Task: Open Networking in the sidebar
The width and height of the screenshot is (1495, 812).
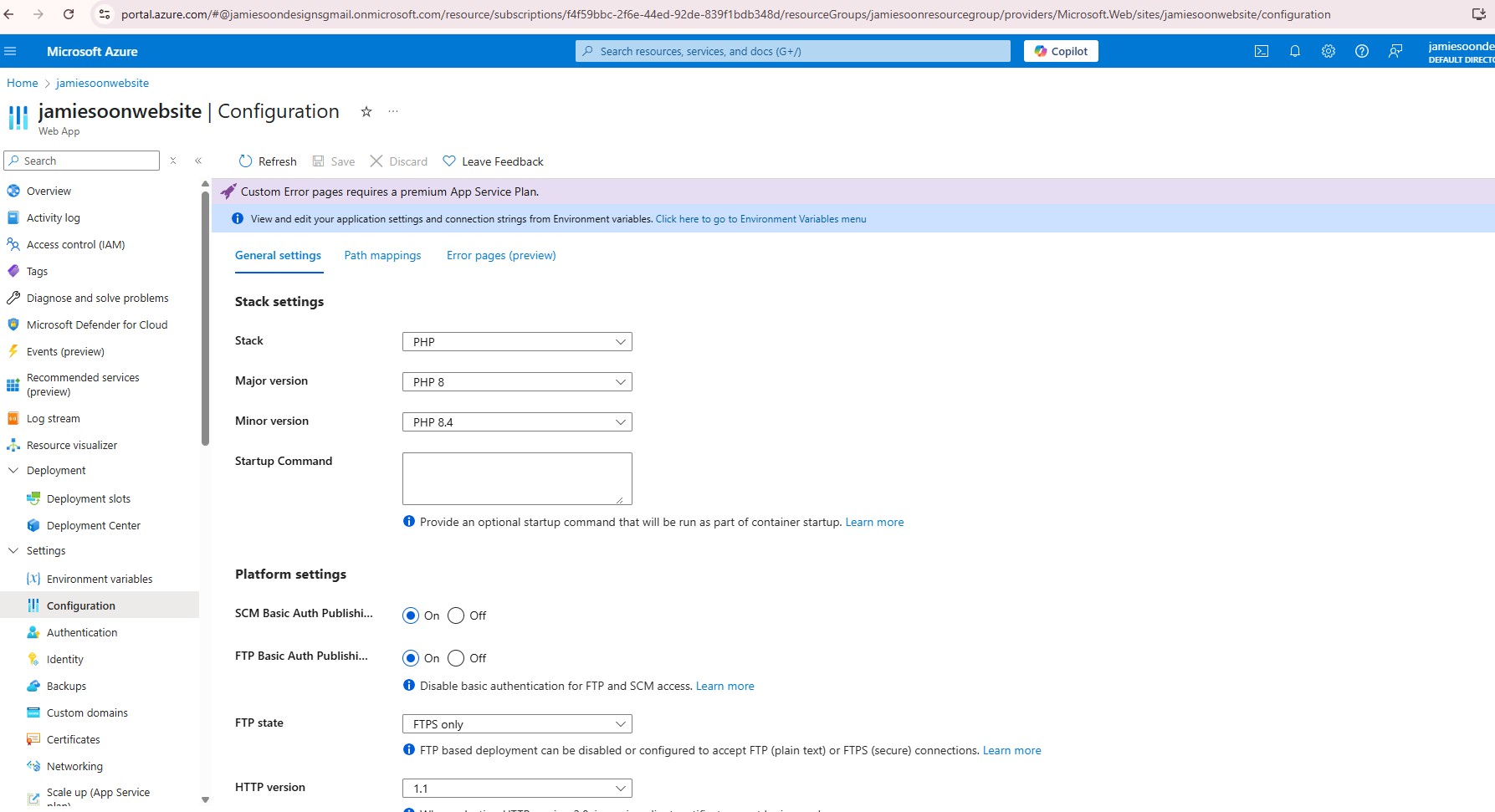Action: coord(74,766)
